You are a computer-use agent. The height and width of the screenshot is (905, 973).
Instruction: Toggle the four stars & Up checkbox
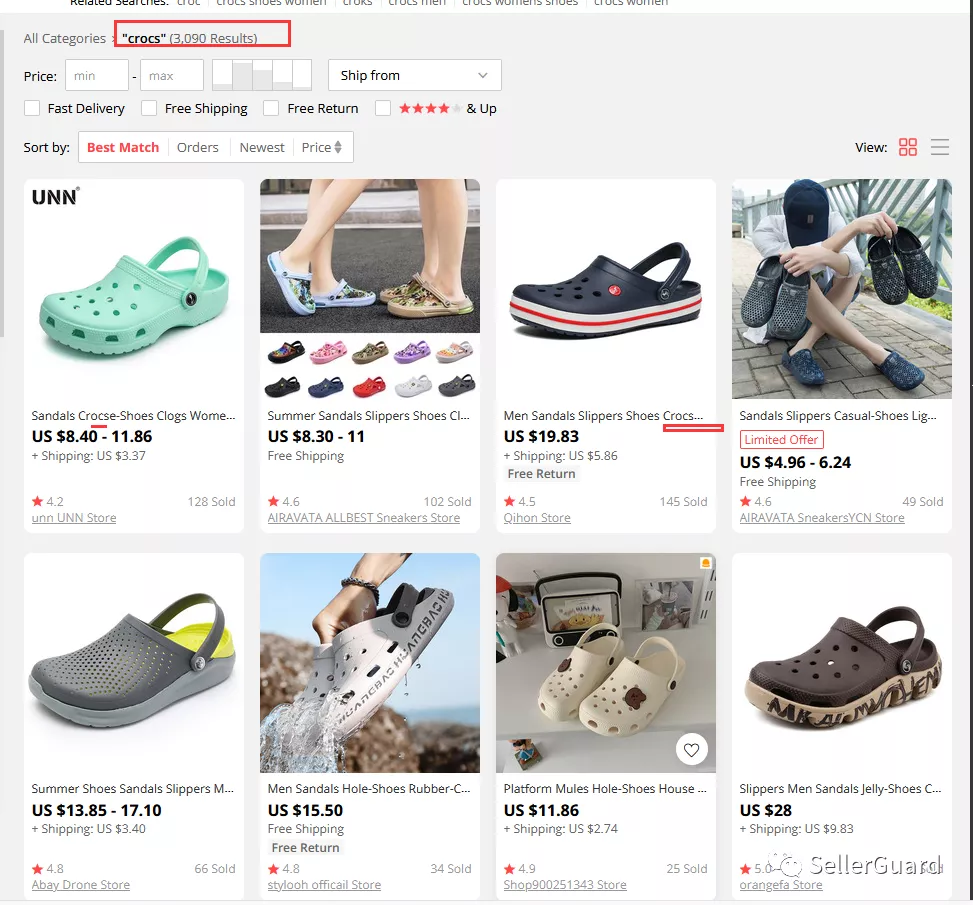click(383, 108)
